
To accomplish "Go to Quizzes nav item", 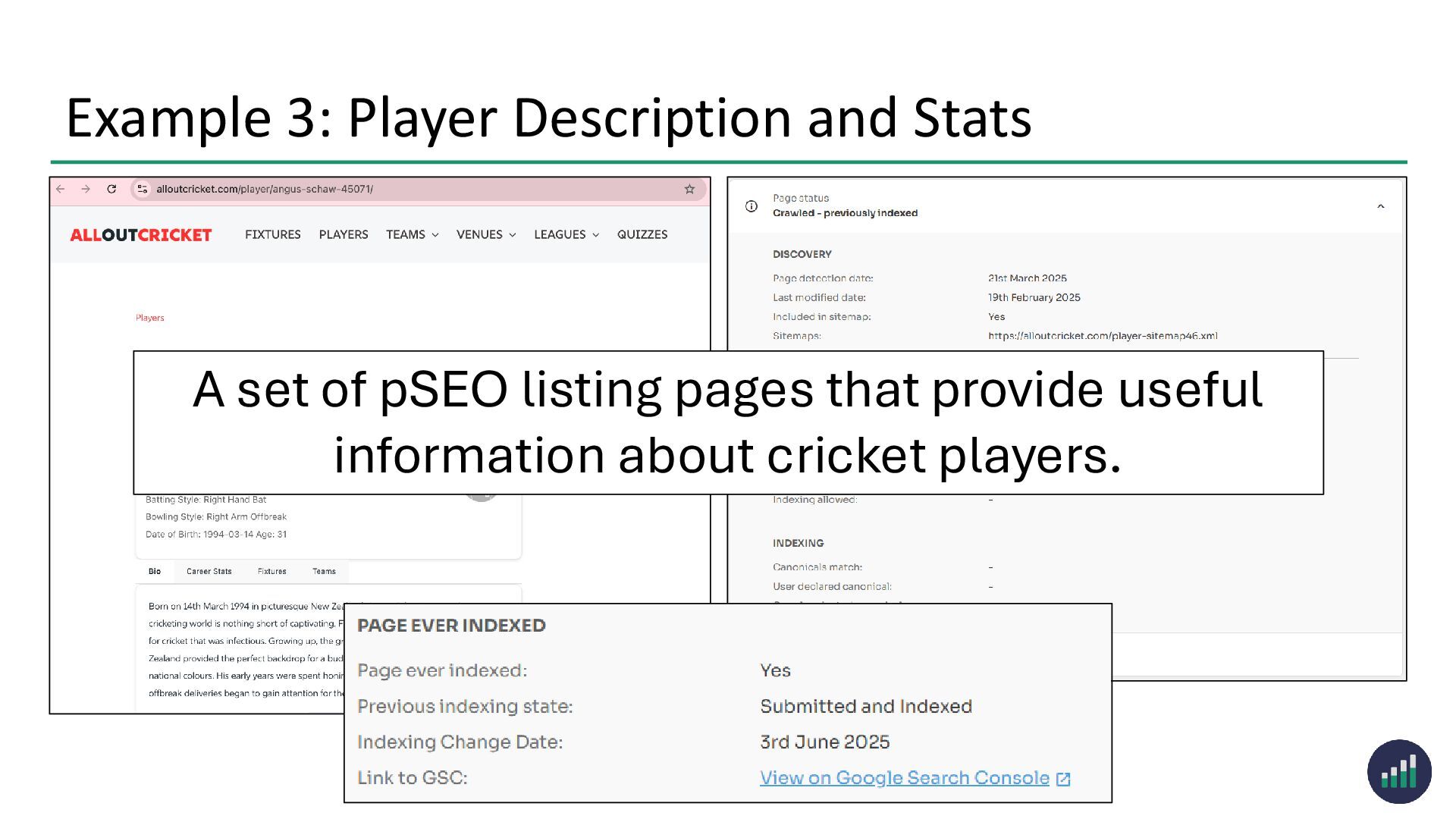I will click(x=642, y=235).
